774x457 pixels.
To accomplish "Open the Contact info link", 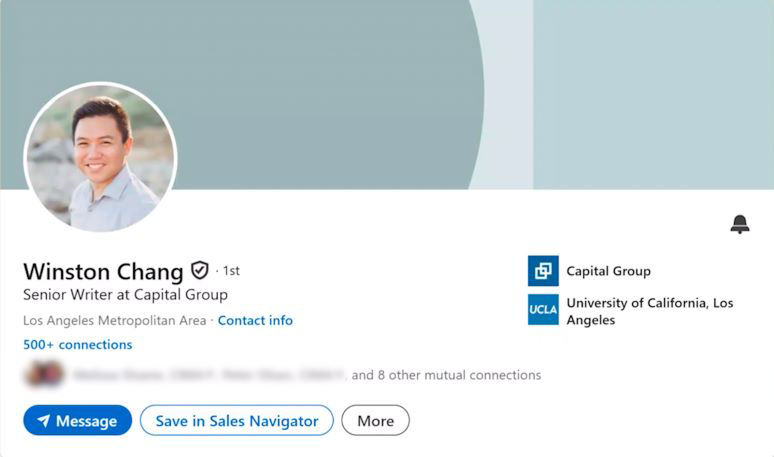I will pos(255,321).
